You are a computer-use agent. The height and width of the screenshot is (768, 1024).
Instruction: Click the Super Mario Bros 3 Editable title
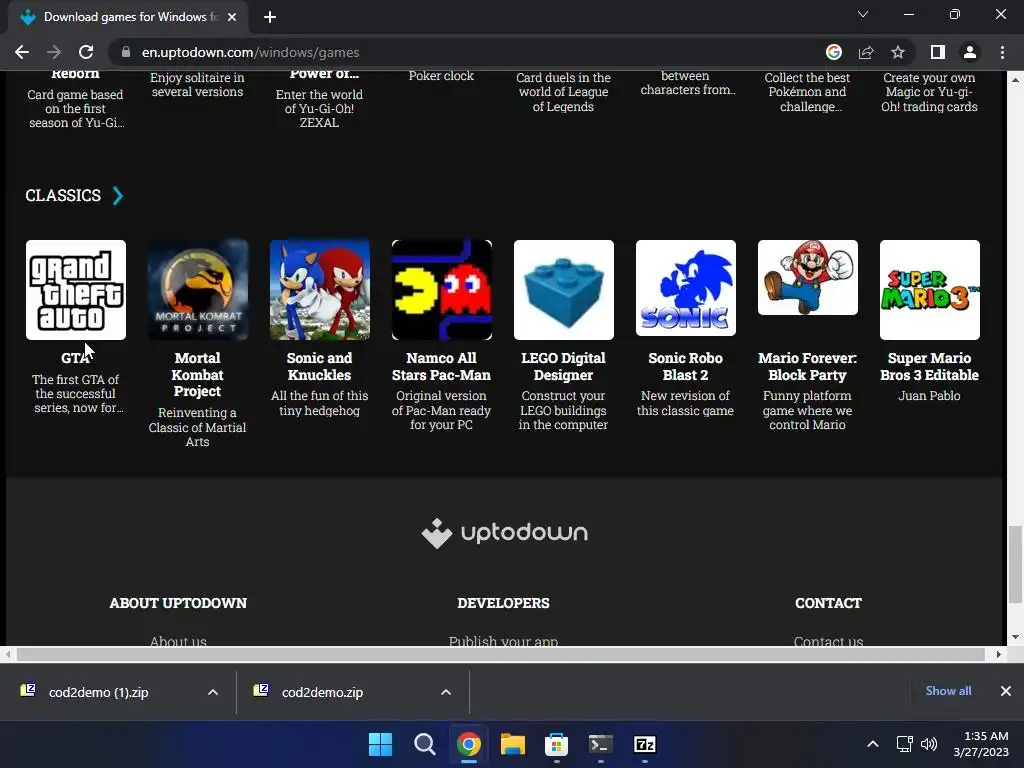click(929, 366)
